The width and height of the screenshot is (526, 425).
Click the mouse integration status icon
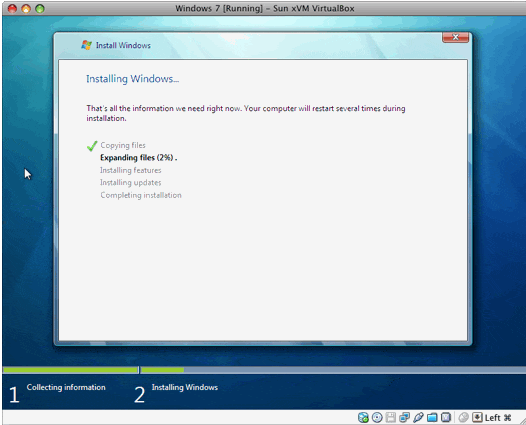(464, 418)
